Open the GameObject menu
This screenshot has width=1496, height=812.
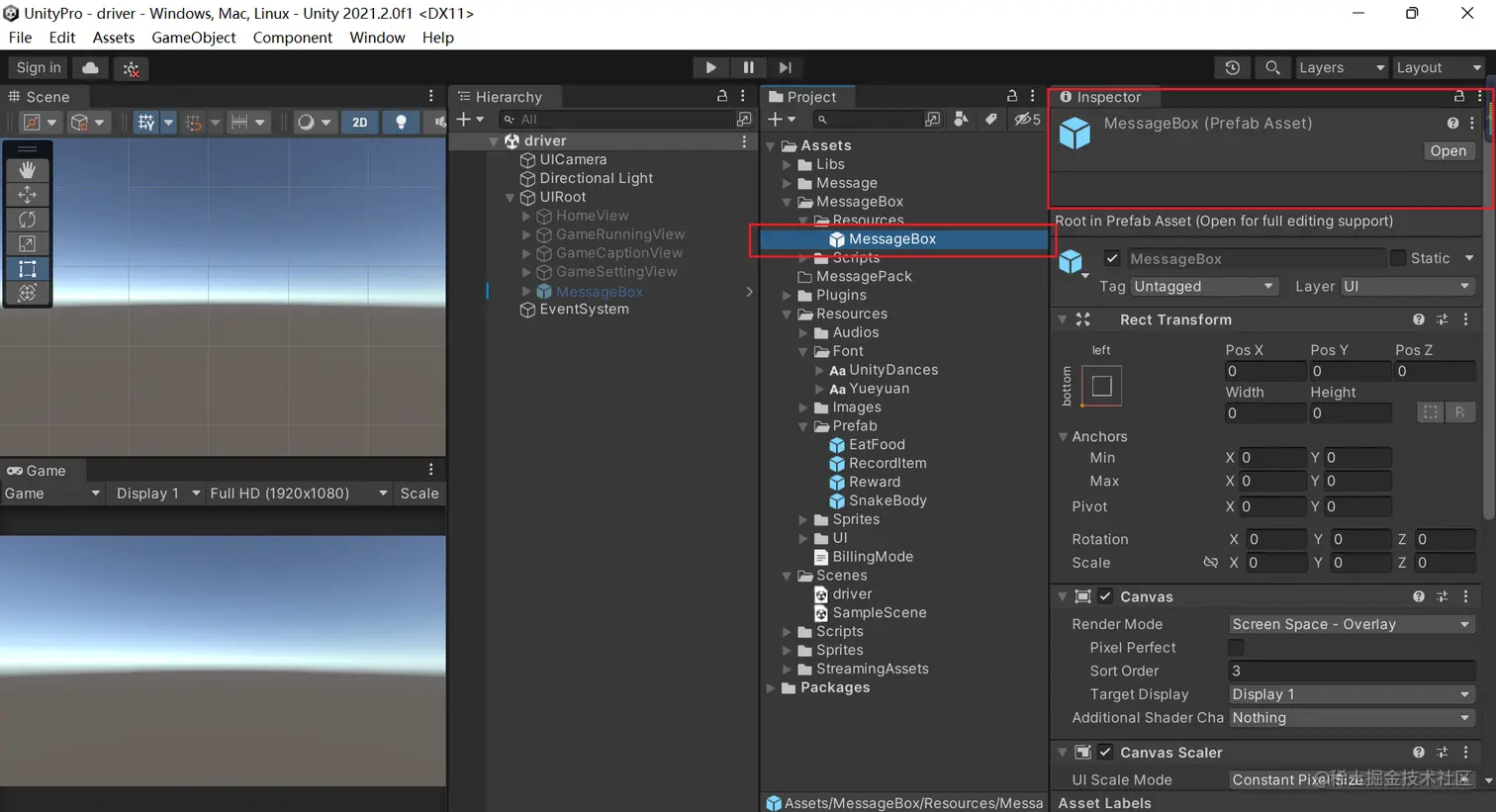click(x=193, y=38)
